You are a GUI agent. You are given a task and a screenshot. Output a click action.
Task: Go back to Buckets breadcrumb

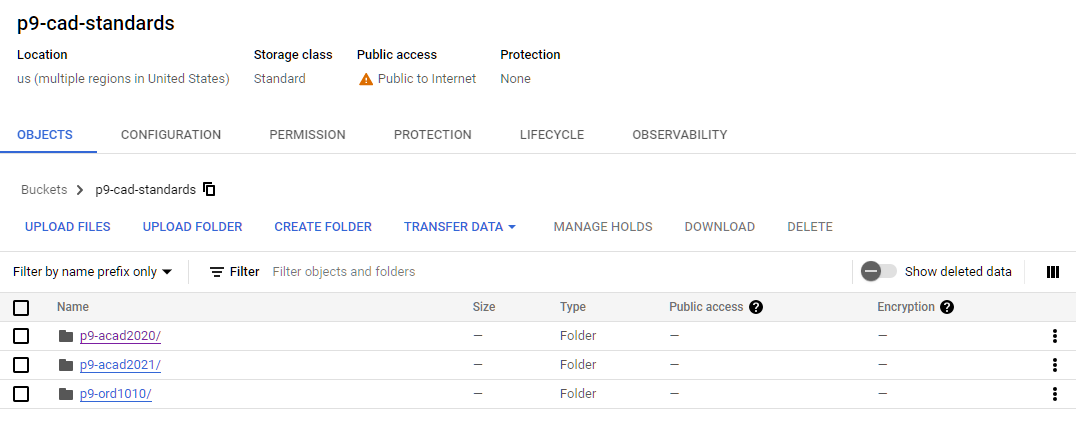44,189
